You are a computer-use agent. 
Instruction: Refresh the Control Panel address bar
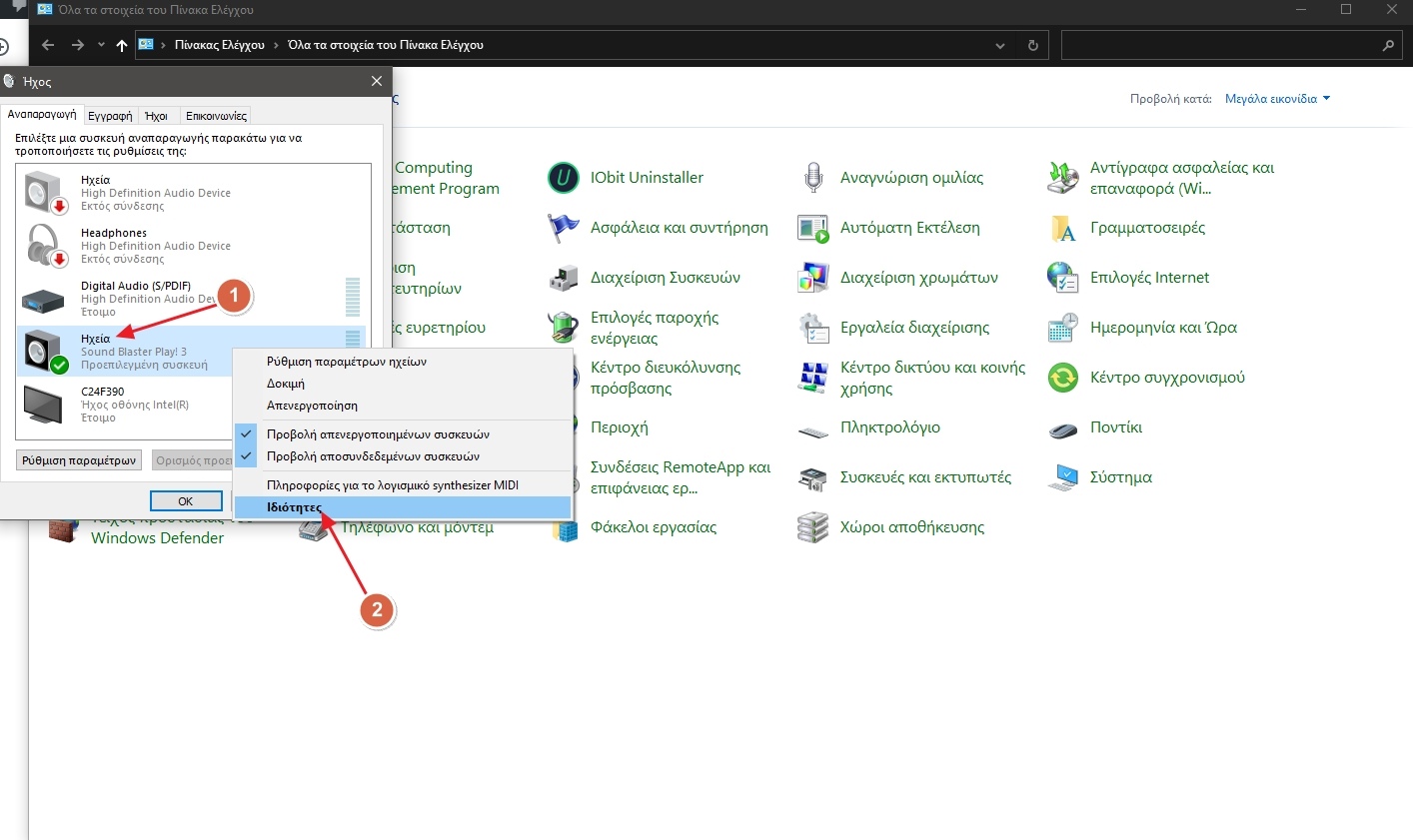(x=1032, y=46)
